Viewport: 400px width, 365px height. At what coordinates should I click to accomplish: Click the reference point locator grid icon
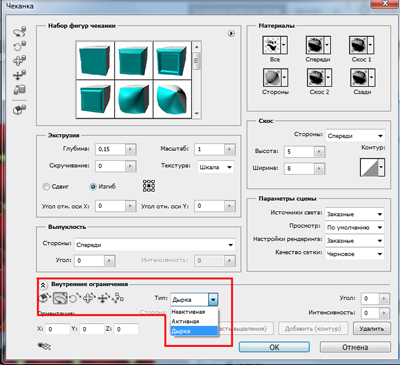149,186
